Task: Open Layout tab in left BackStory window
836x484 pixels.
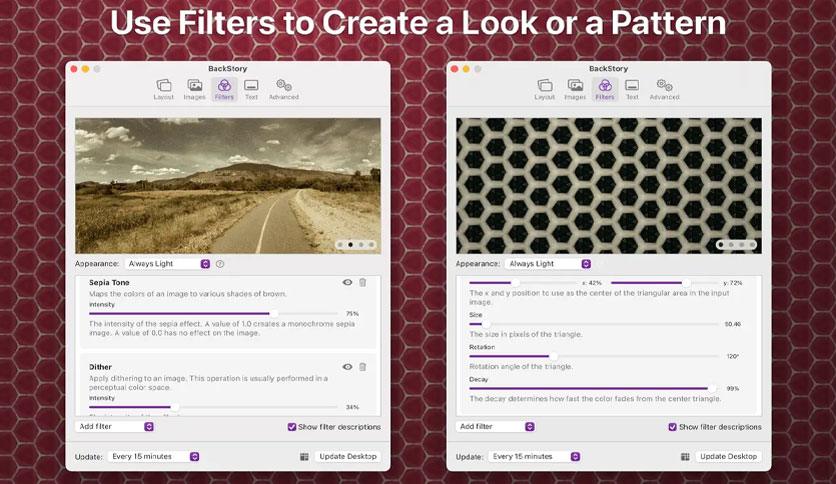Action: [164, 89]
